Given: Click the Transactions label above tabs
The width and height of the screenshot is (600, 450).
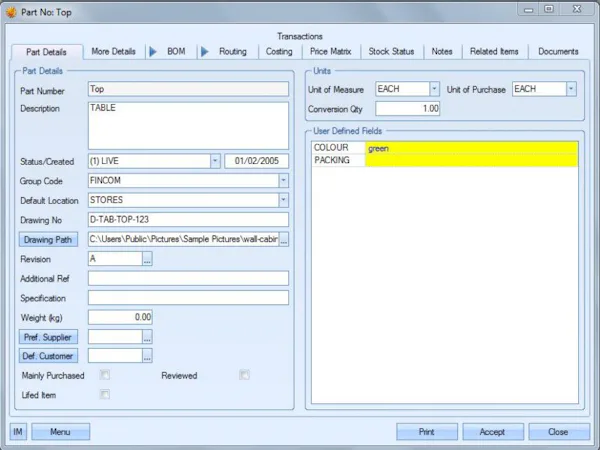Looking at the screenshot, I should click(300, 36).
